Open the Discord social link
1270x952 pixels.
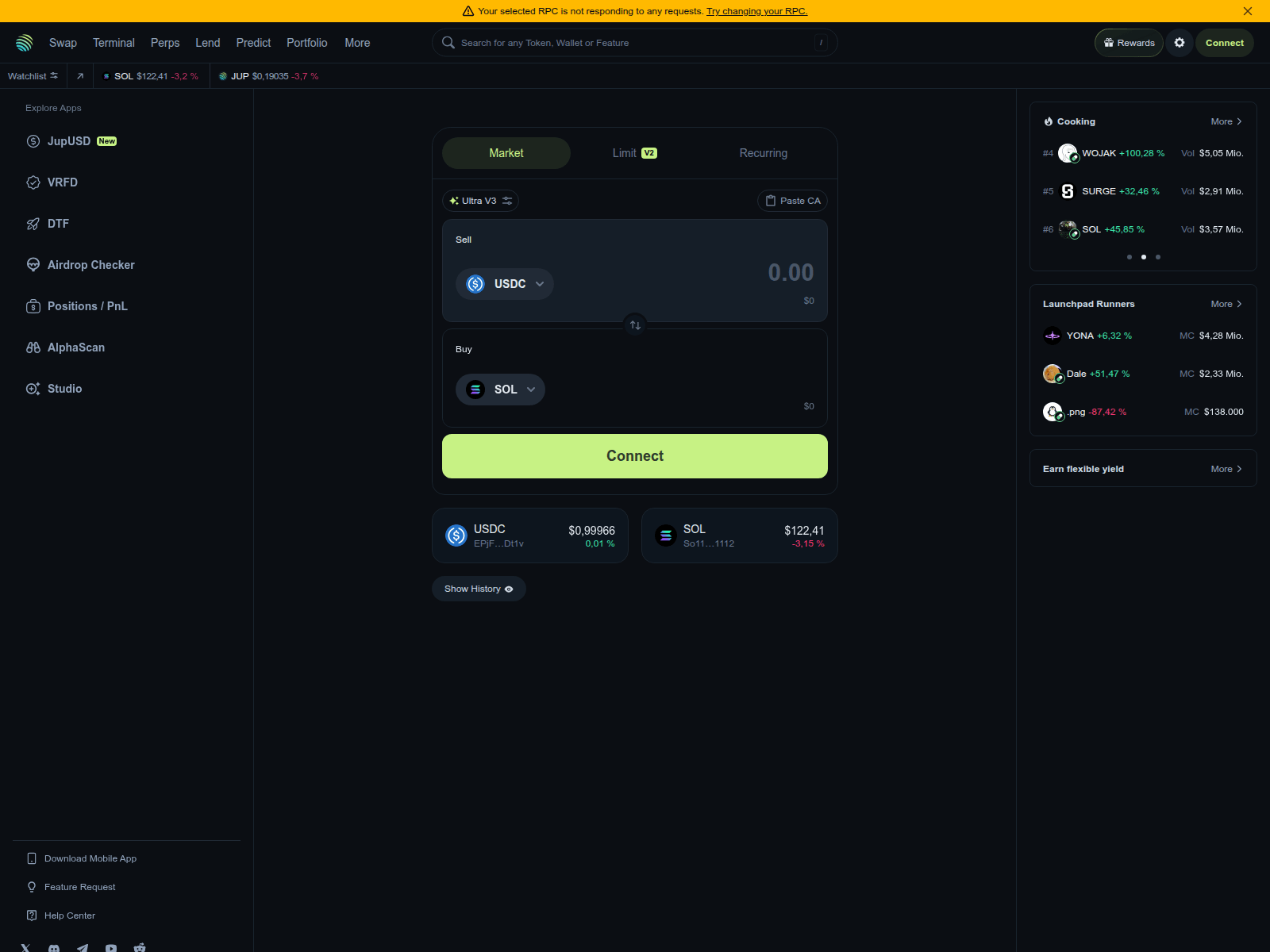click(x=54, y=948)
